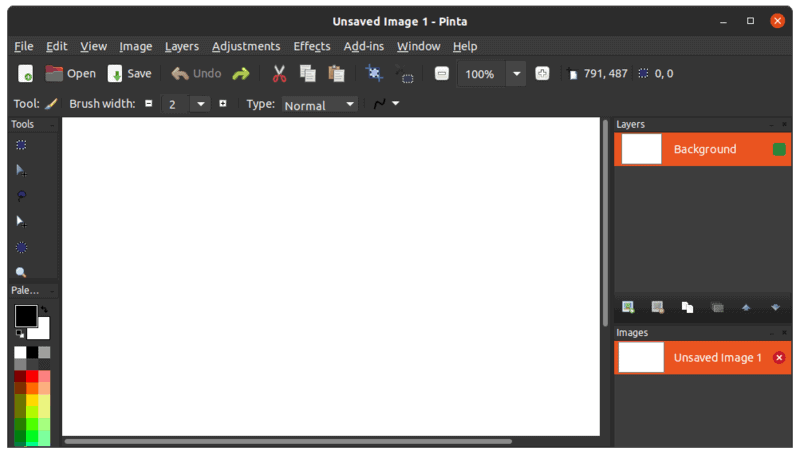Select the Lasso Select tool

(21, 195)
